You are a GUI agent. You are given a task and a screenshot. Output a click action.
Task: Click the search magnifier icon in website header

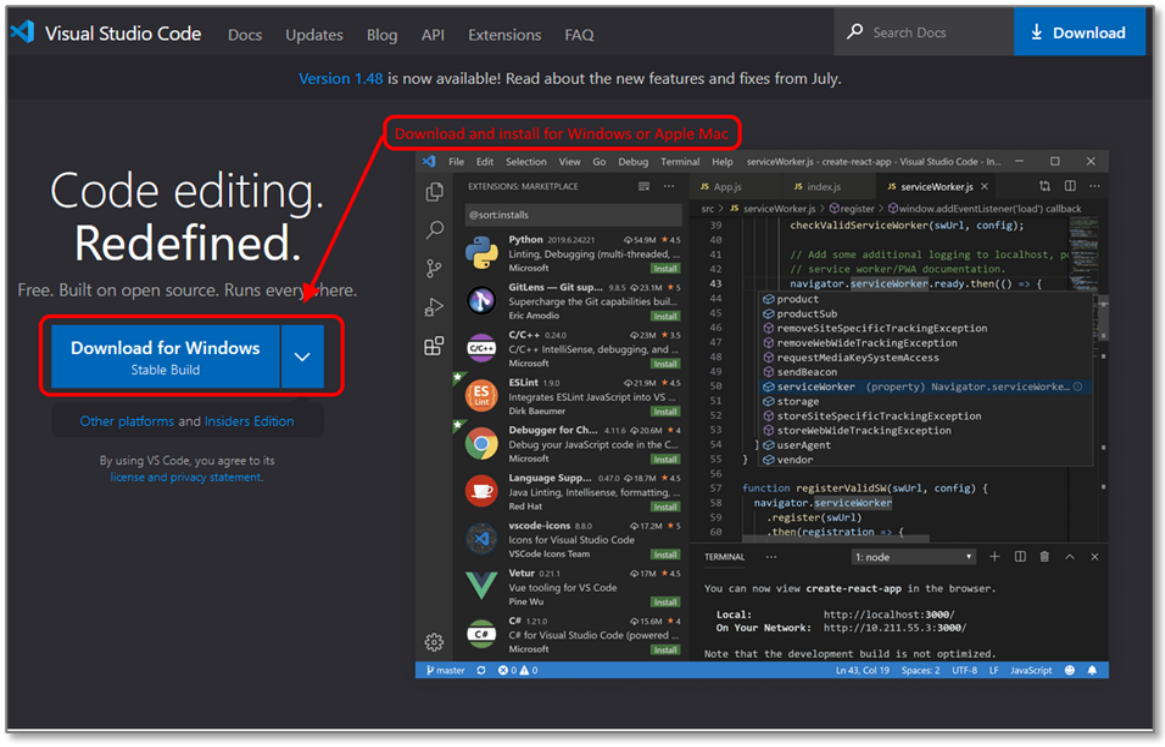[855, 31]
